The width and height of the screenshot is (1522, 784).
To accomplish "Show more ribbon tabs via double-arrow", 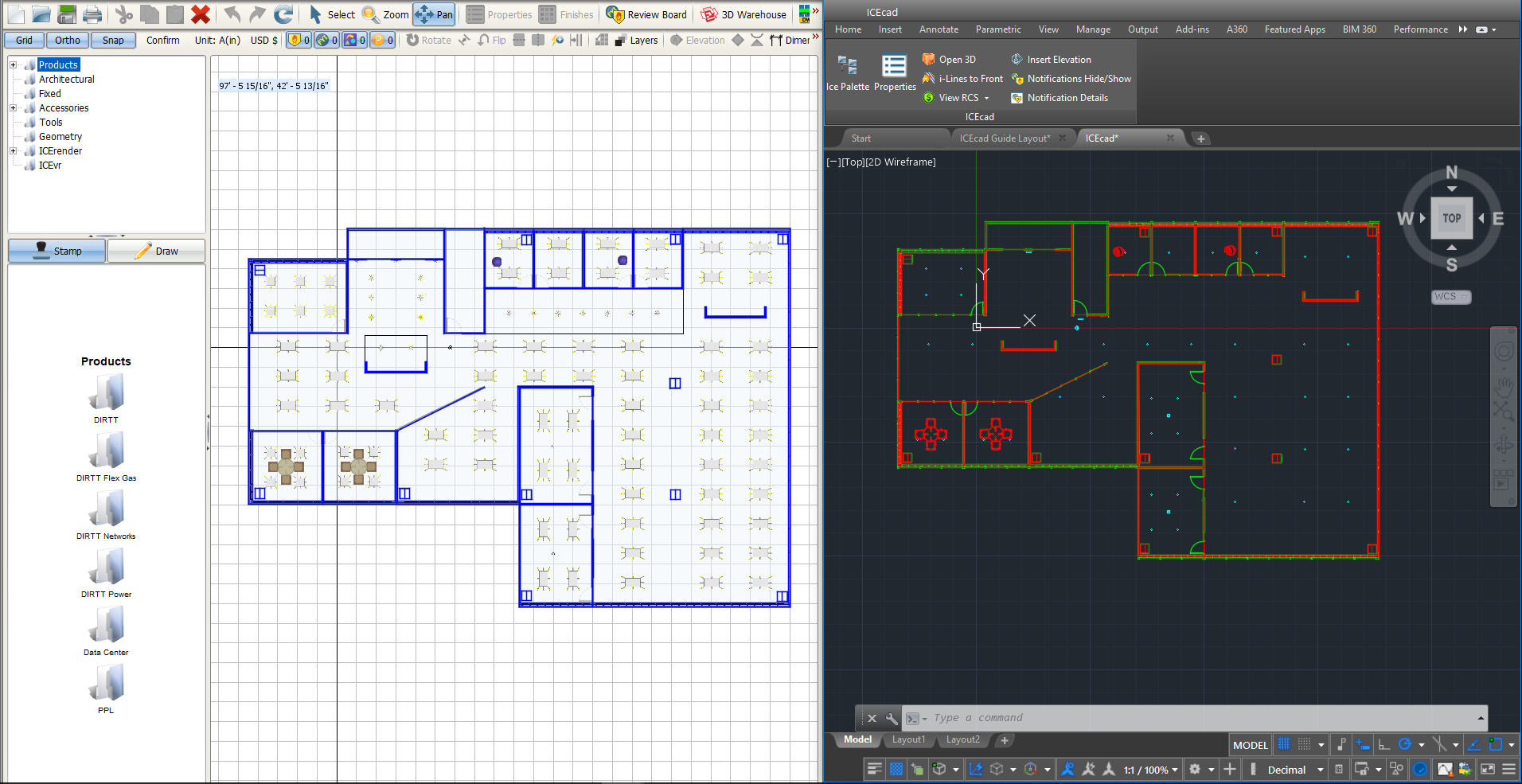I will point(1463,29).
